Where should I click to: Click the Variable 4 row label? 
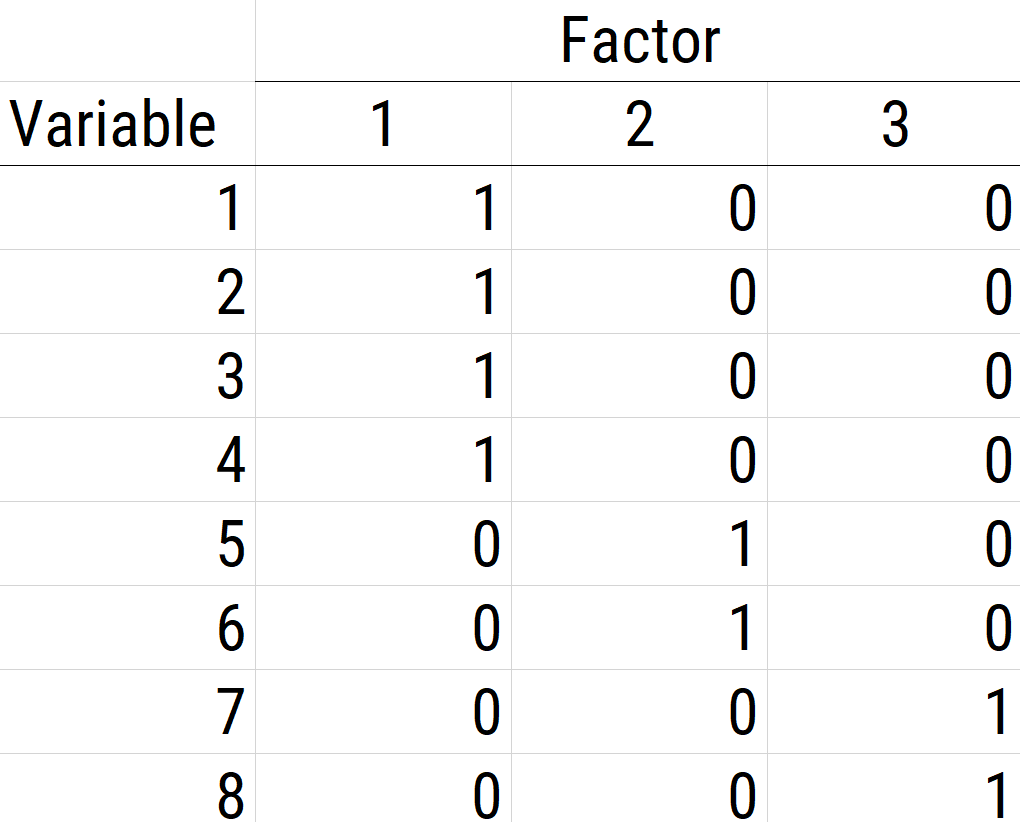(230, 461)
